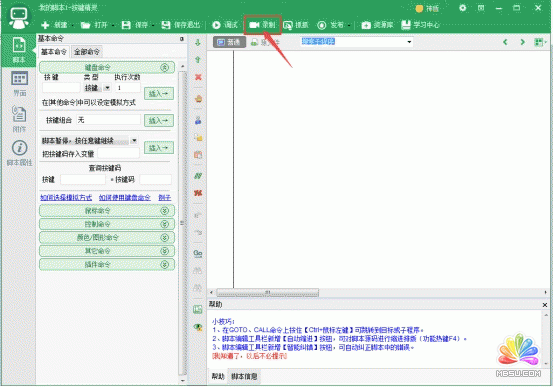This screenshot has height=387, width=553.
Task: Open the 类型 按键 dropdown
Action: coord(107,88)
